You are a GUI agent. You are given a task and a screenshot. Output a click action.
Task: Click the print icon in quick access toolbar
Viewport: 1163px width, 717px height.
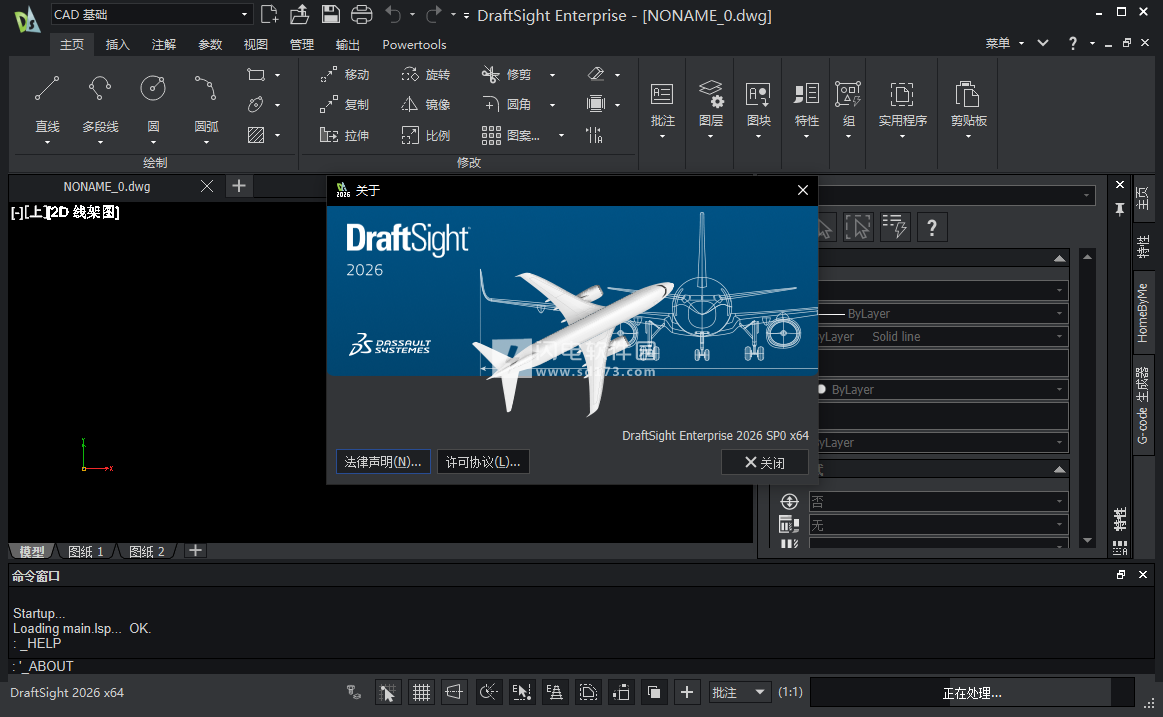(361, 14)
